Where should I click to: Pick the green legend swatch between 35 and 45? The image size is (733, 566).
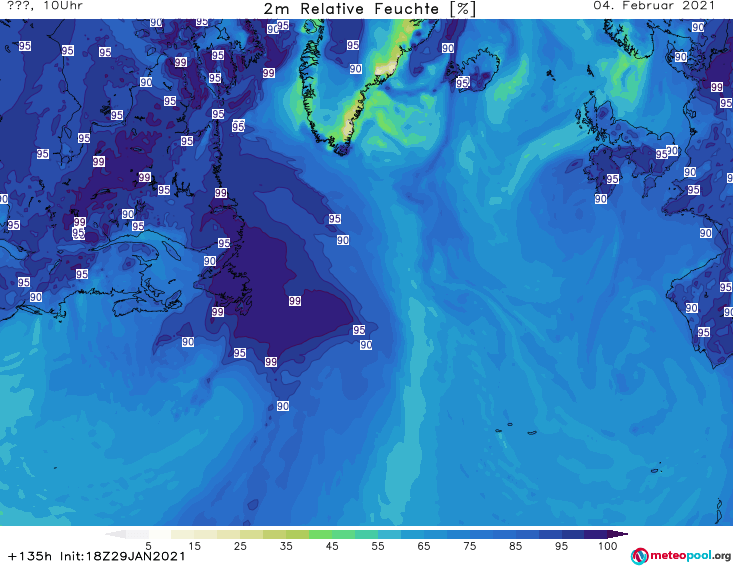pos(320,534)
